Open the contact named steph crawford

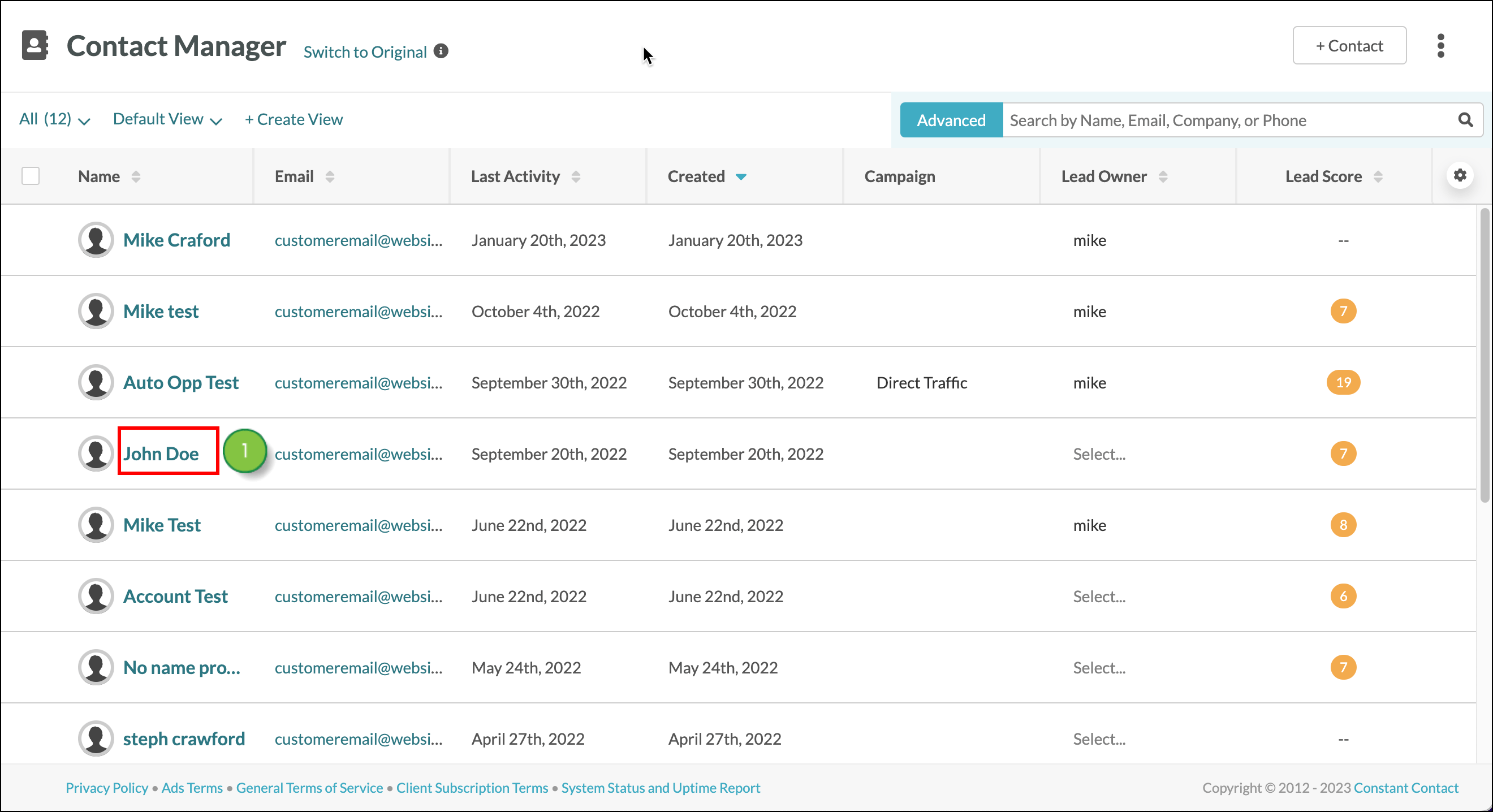(x=183, y=738)
